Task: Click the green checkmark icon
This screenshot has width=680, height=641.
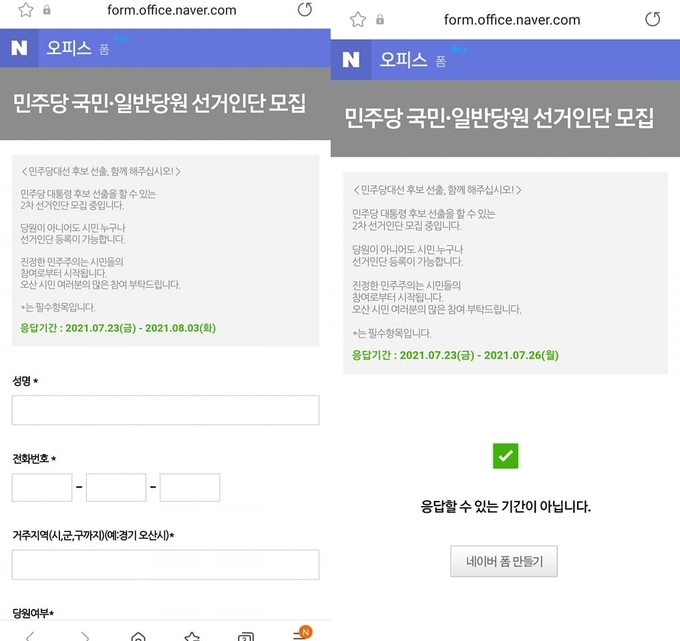Action: click(x=505, y=456)
